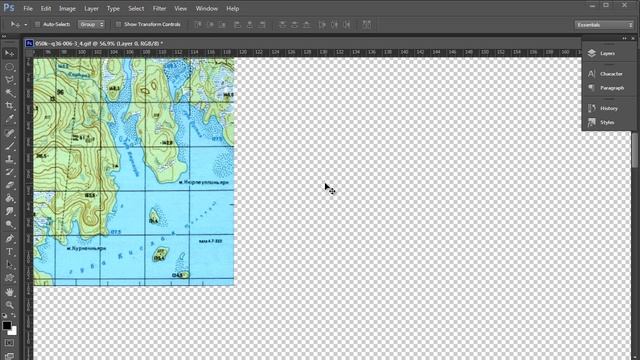
Task: Select the Brush tool
Action: (9, 146)
